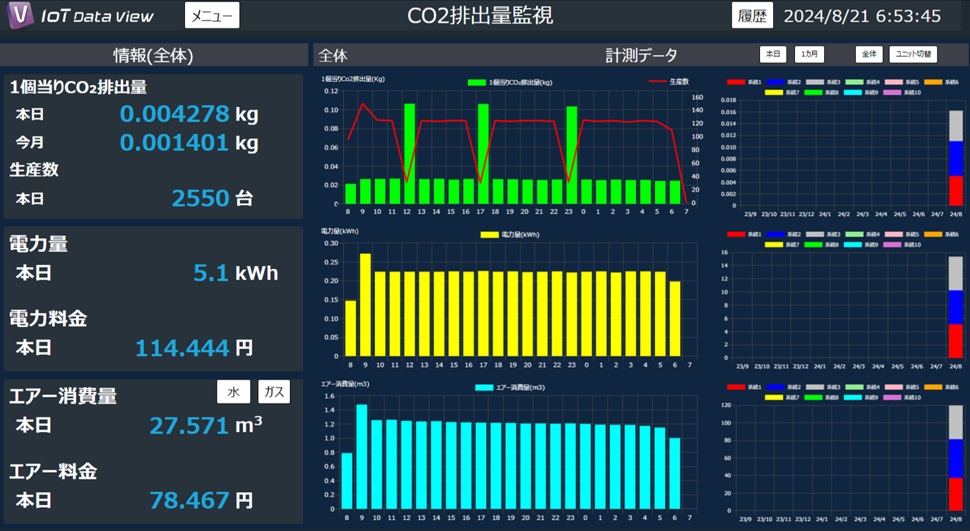
Task: Hide the yellow 電力量(kWh) legend series
Action: point(490,235)
